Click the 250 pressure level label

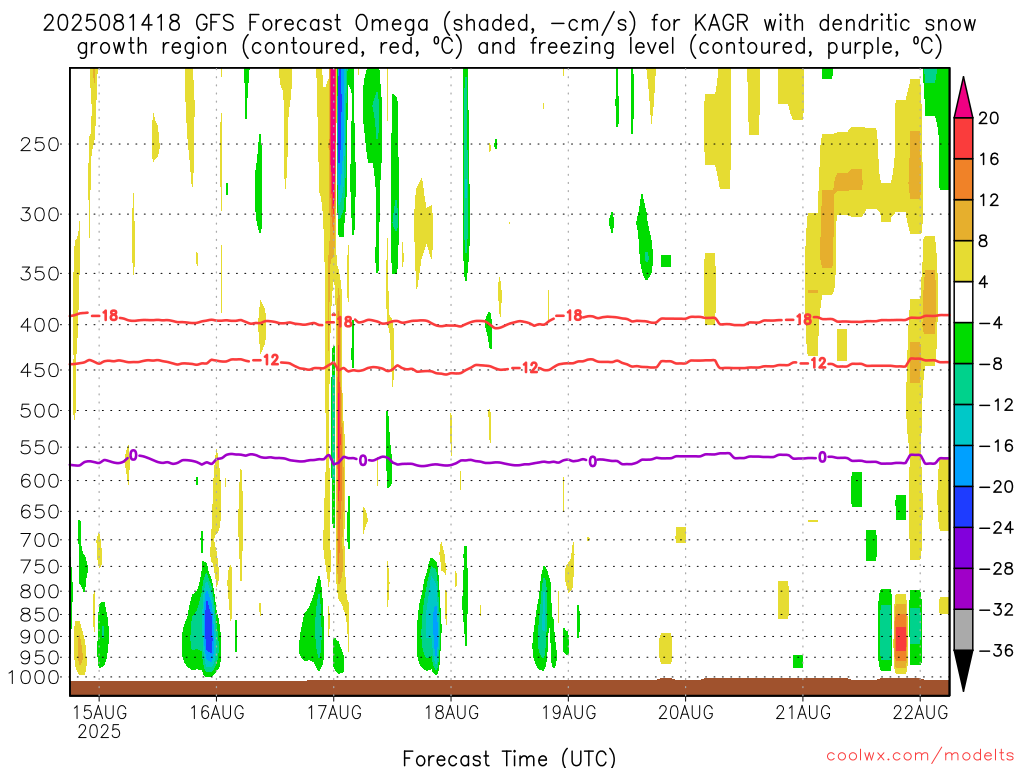(x=39, y=144)
